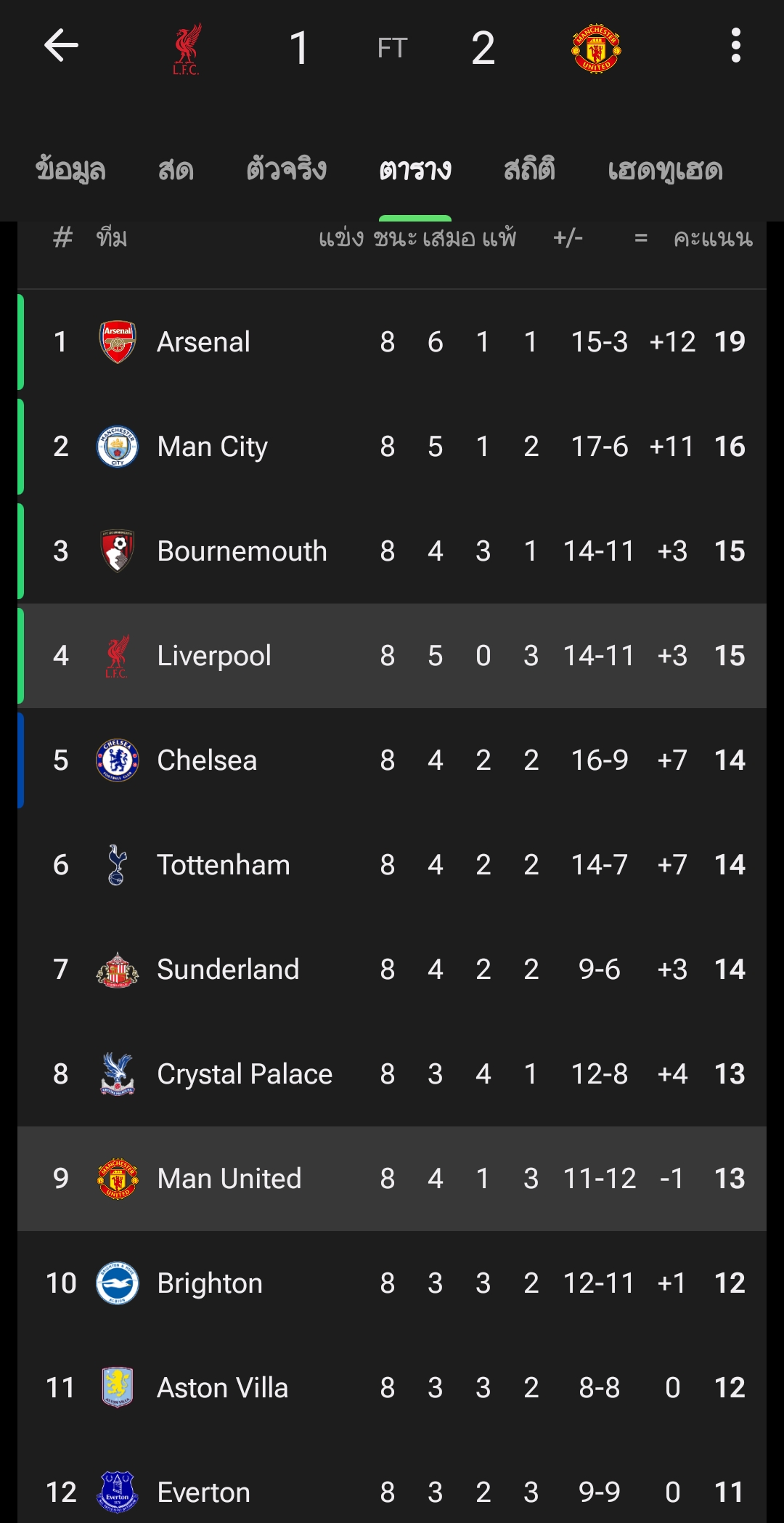
Task: Tap the FT match status label
Action: 392,48
